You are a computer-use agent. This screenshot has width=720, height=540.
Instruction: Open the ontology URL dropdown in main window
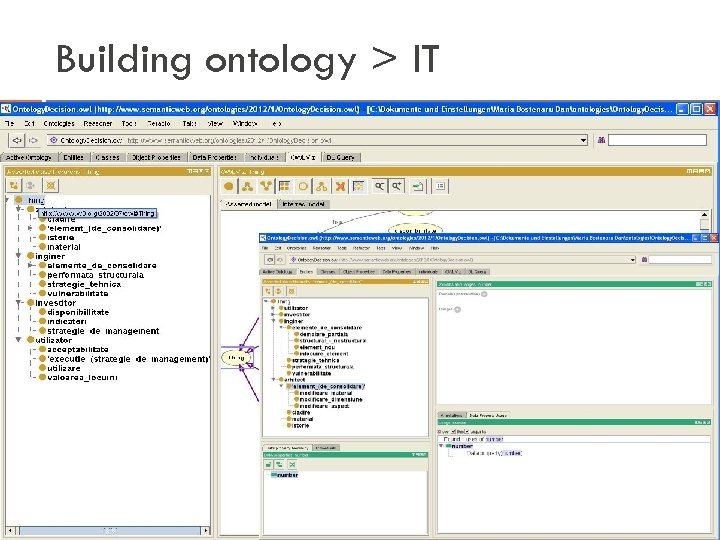click(583, 140)
